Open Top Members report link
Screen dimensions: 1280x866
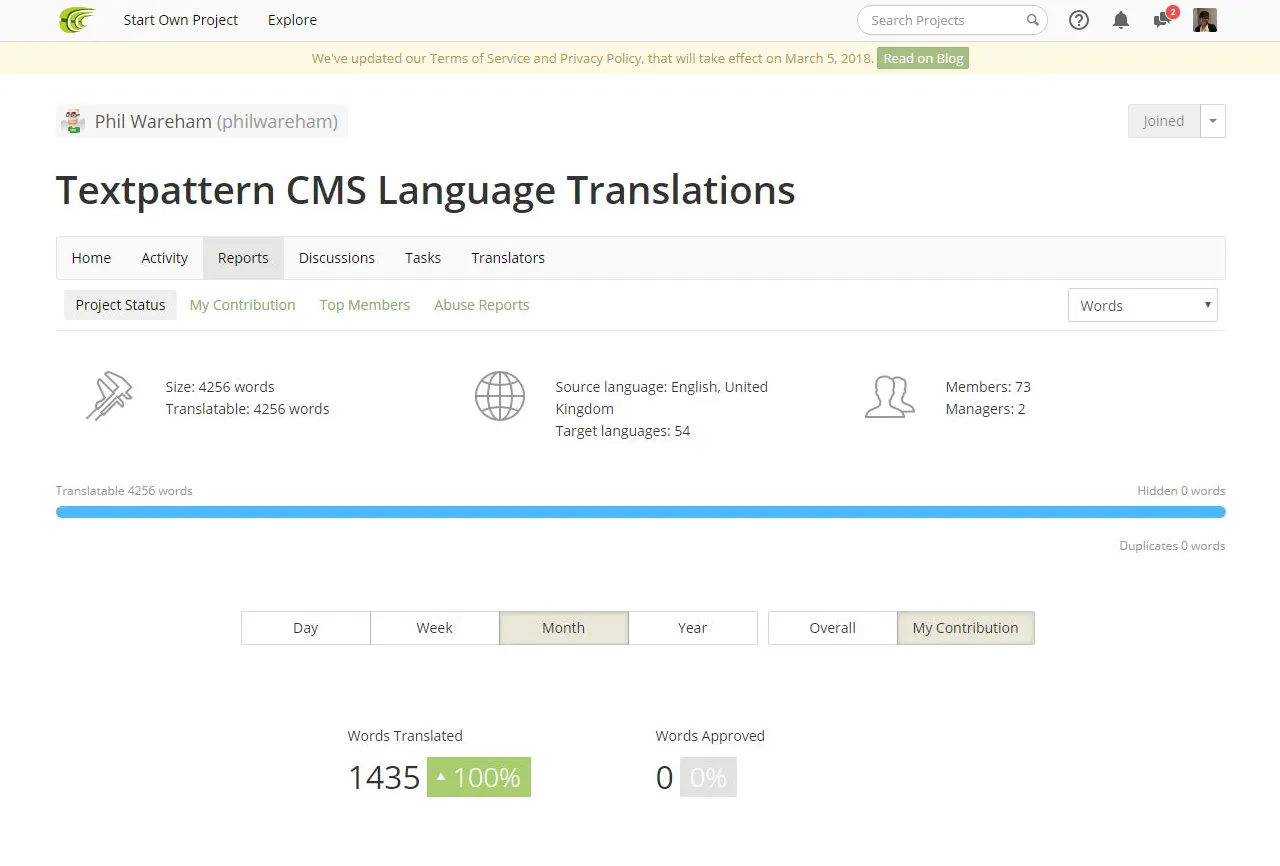365,305
